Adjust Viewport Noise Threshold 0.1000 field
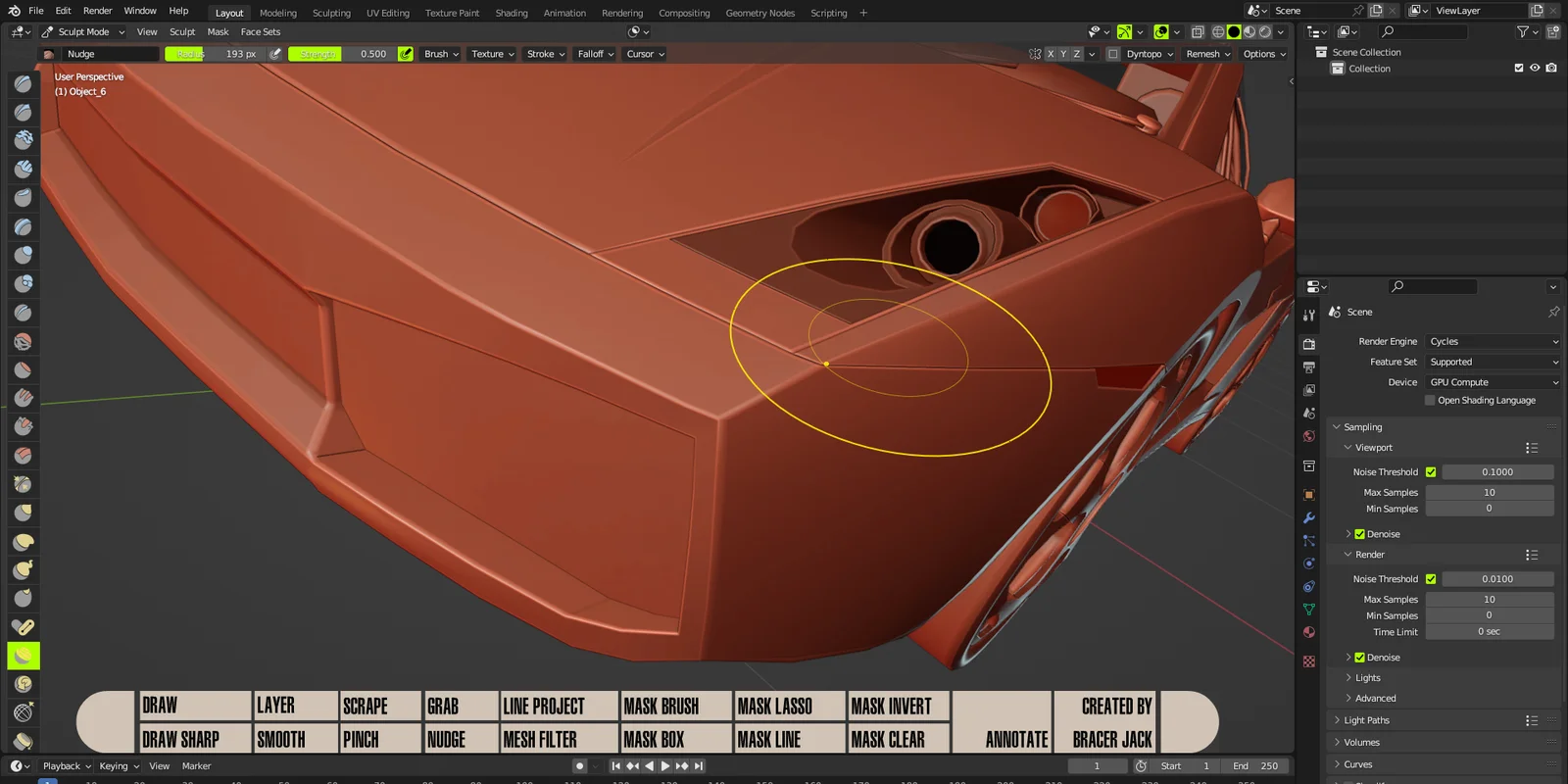1568x784 pixels. 1497,472
